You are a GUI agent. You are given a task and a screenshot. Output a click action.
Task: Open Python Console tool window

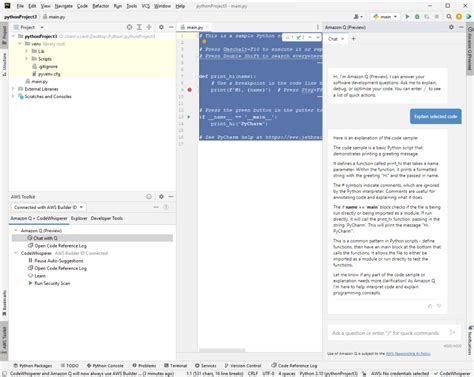(105, 365)
